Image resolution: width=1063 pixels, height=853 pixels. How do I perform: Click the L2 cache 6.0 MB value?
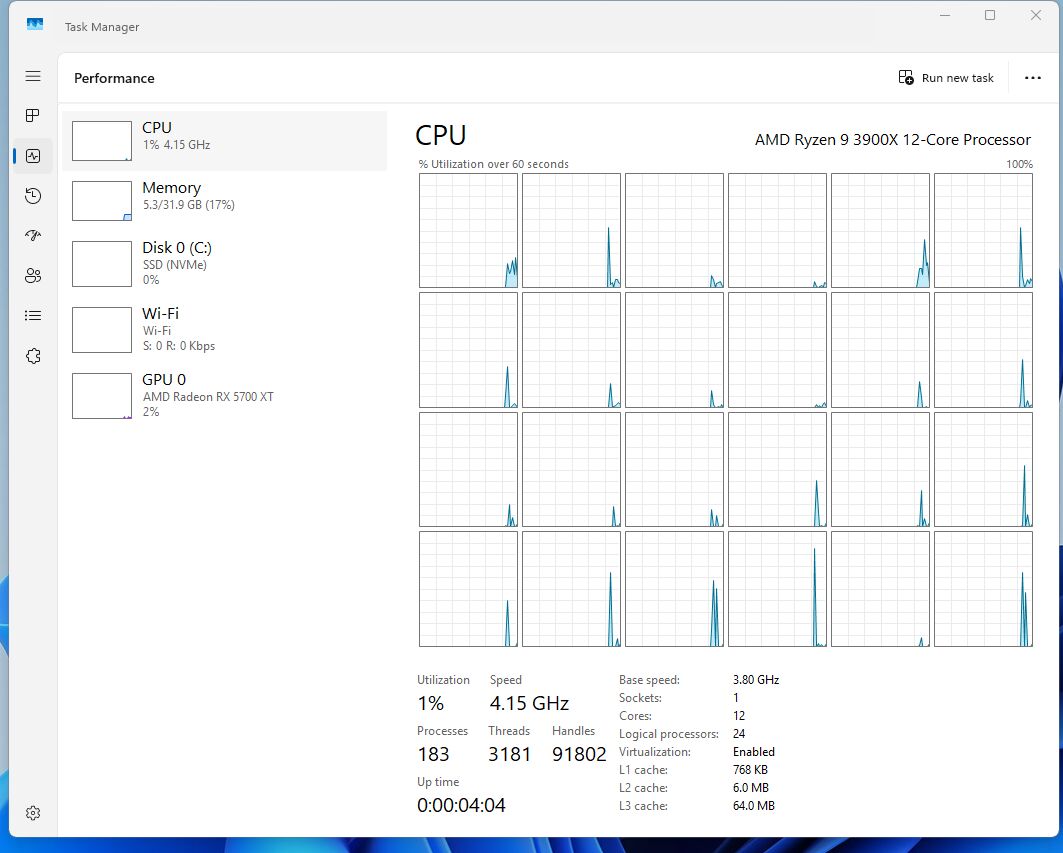tap(750, 787)
